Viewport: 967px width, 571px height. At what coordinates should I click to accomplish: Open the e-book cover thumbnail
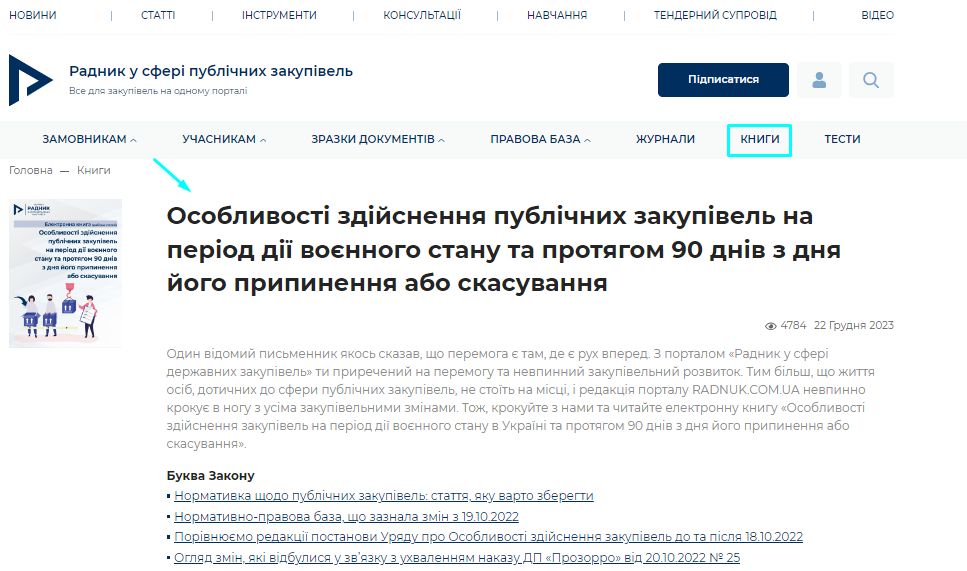pos(66,273)
